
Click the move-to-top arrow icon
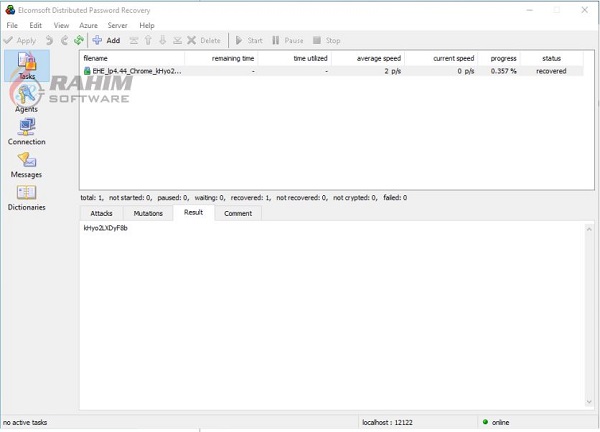[x=134, y=40]
